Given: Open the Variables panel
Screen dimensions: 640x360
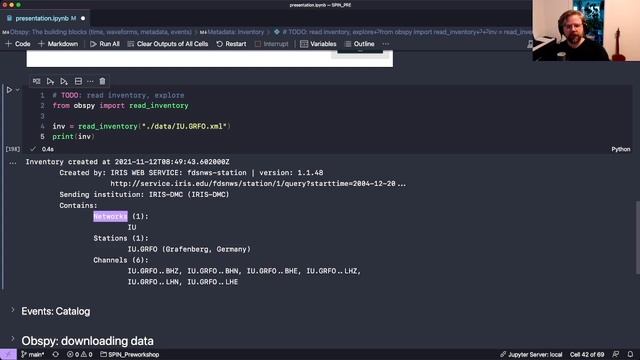Looking at the screenshot, I should coord(318,44).
